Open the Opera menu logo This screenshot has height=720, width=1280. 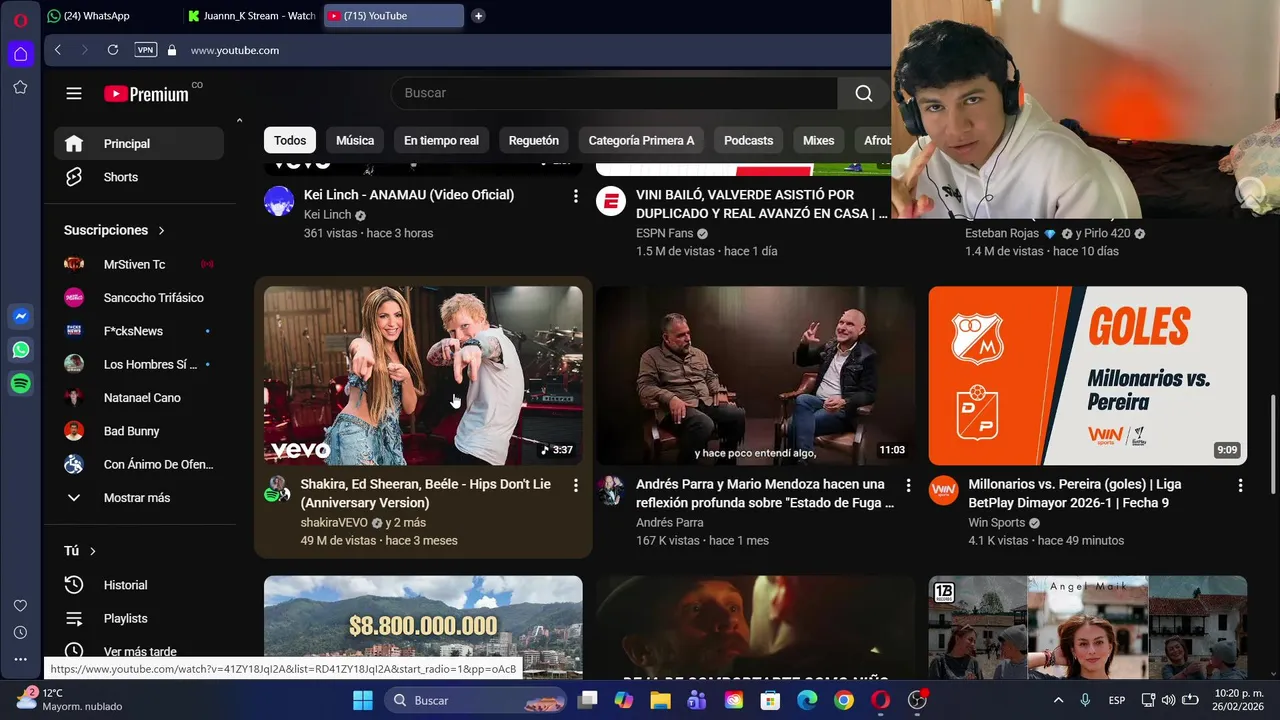[20, 19]
